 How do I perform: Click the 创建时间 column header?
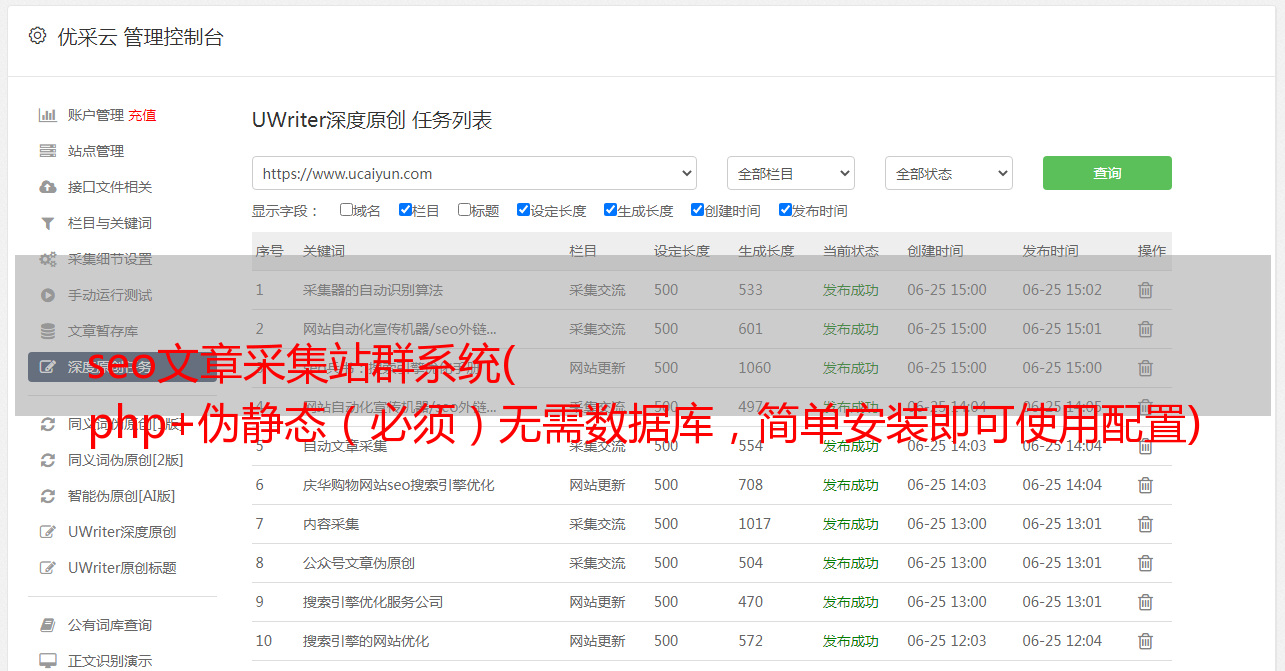[935, 251]
